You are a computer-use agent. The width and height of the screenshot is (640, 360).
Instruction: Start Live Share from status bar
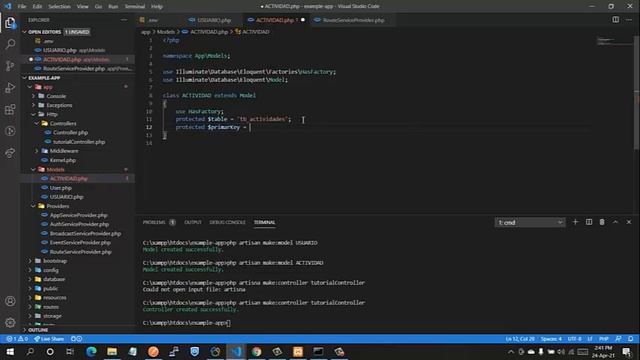[49, 339]
